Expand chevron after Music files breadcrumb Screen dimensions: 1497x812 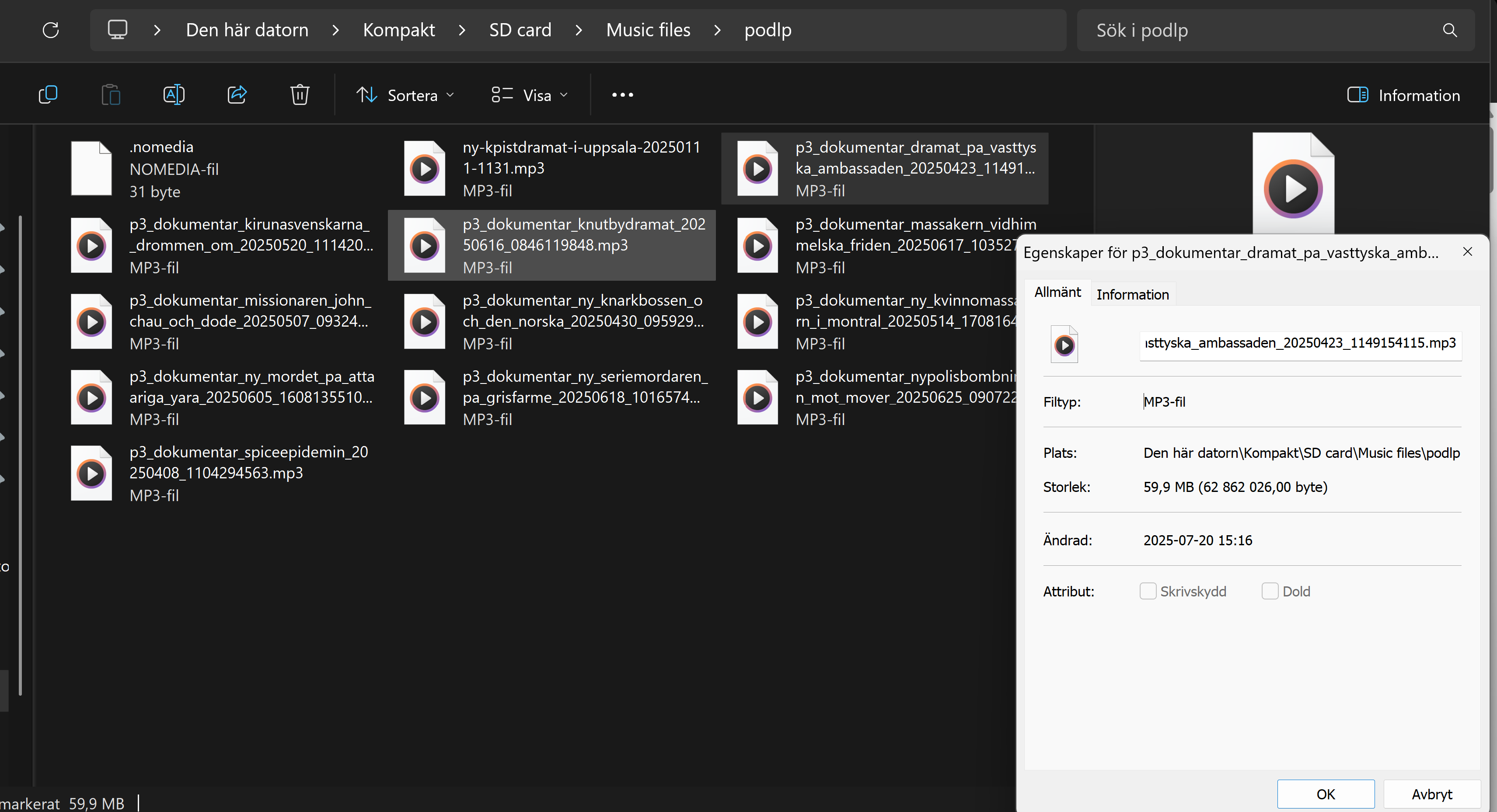pyautogui.click(x=717, y=30)
